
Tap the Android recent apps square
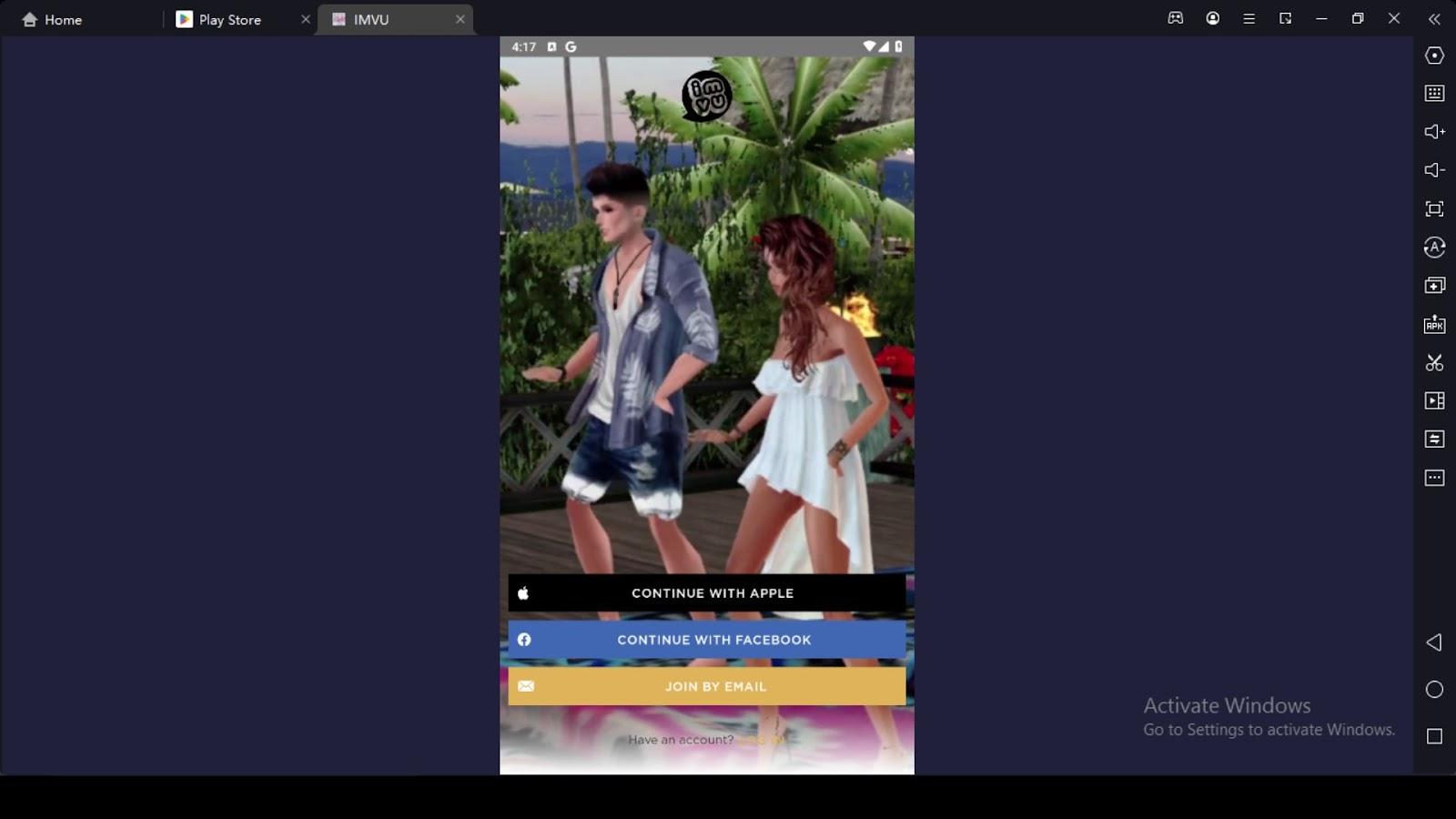(1434, 736)
